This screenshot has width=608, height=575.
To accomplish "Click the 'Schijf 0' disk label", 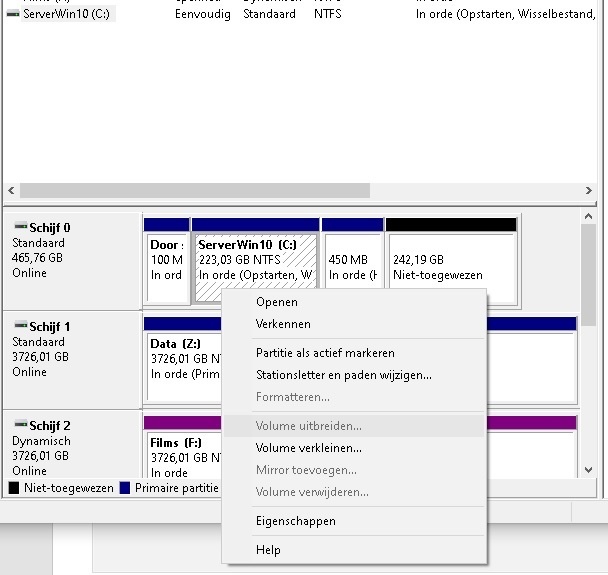I will [x=50, y=228].
